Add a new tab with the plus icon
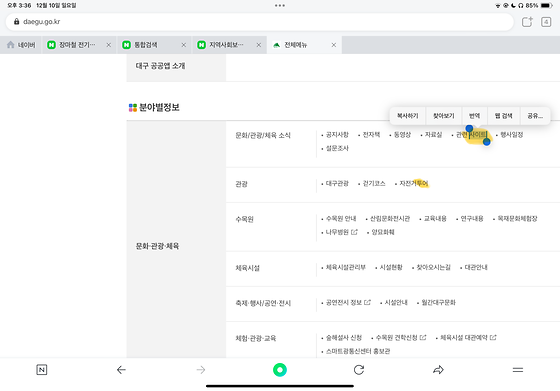This screenshot has width=560, height=391. tap(527, 22)
